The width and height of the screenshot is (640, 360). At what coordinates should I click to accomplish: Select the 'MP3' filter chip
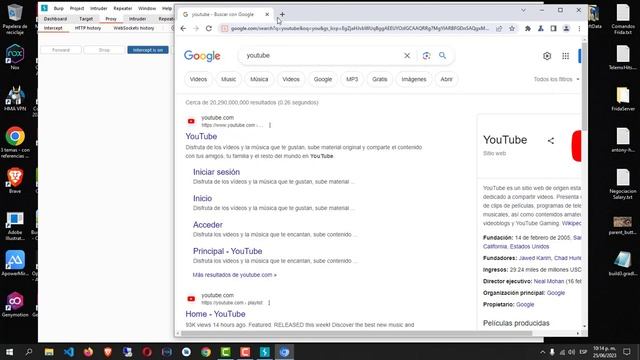(352, 79)
